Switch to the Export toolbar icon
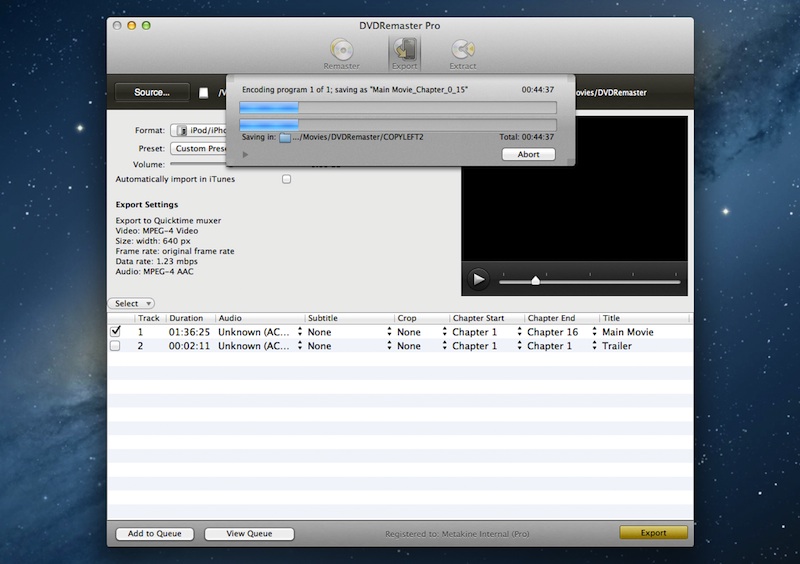The width and height of the screenshot is (800, 564). click(404, 53)
